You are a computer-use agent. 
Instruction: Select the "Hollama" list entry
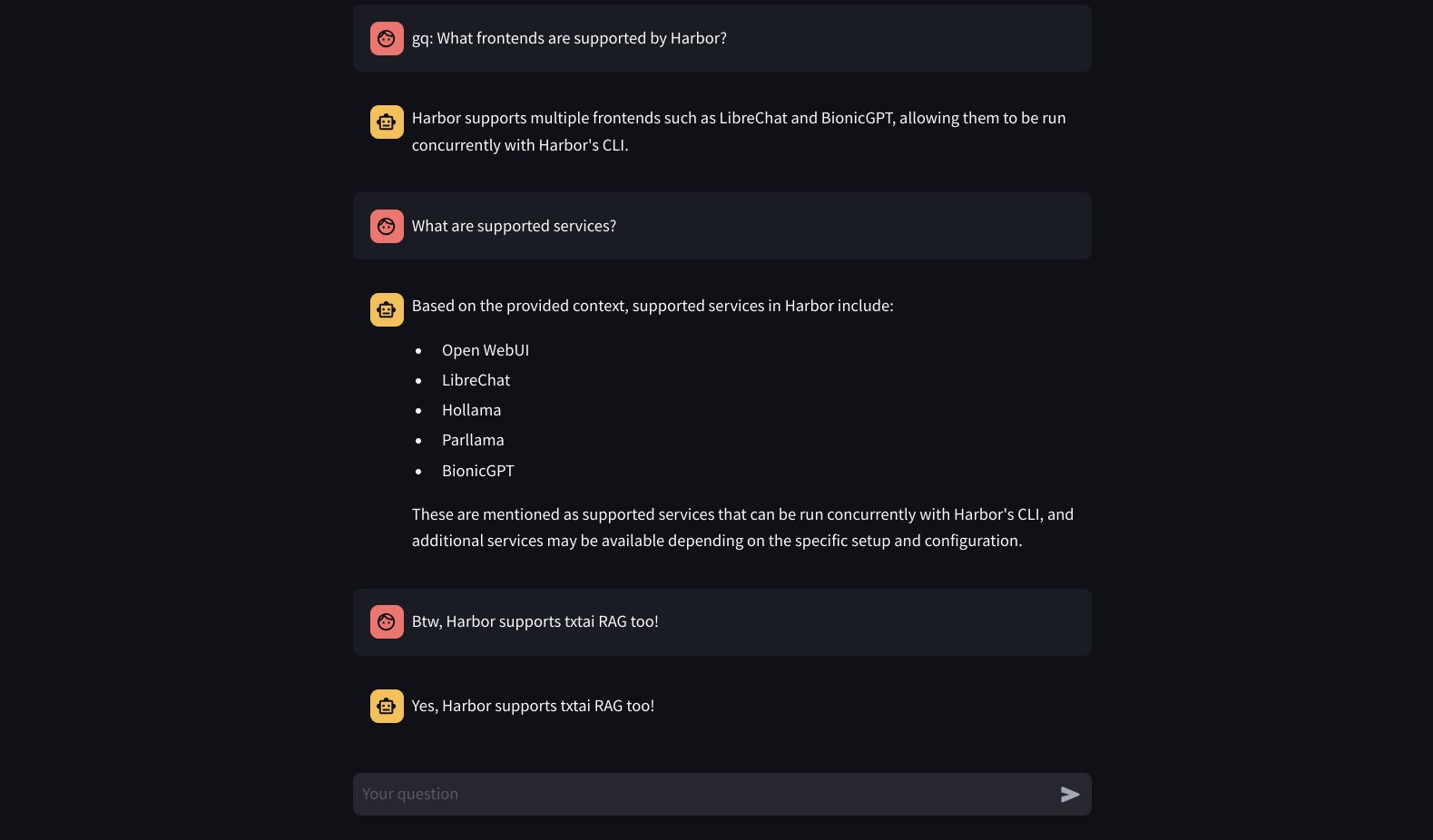point(472,410)
